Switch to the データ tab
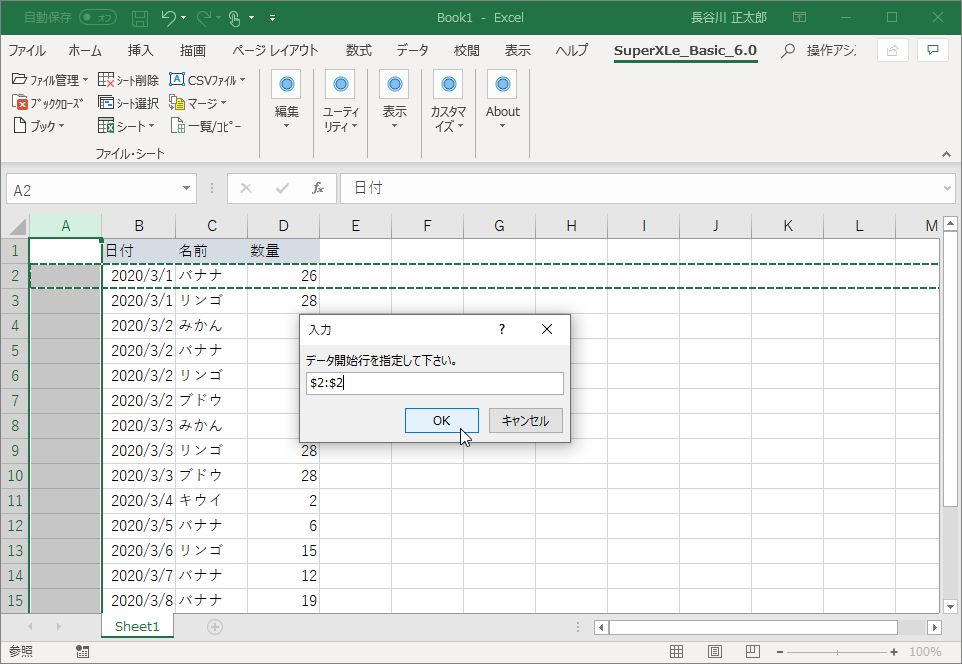Viewport: 962px width, 664px height. click(412, 50)
